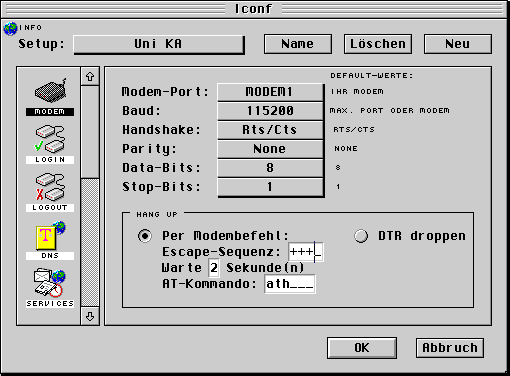Click the globe Info icon
Viewport: 510px width, 376px height.
(x=10, y=28)
